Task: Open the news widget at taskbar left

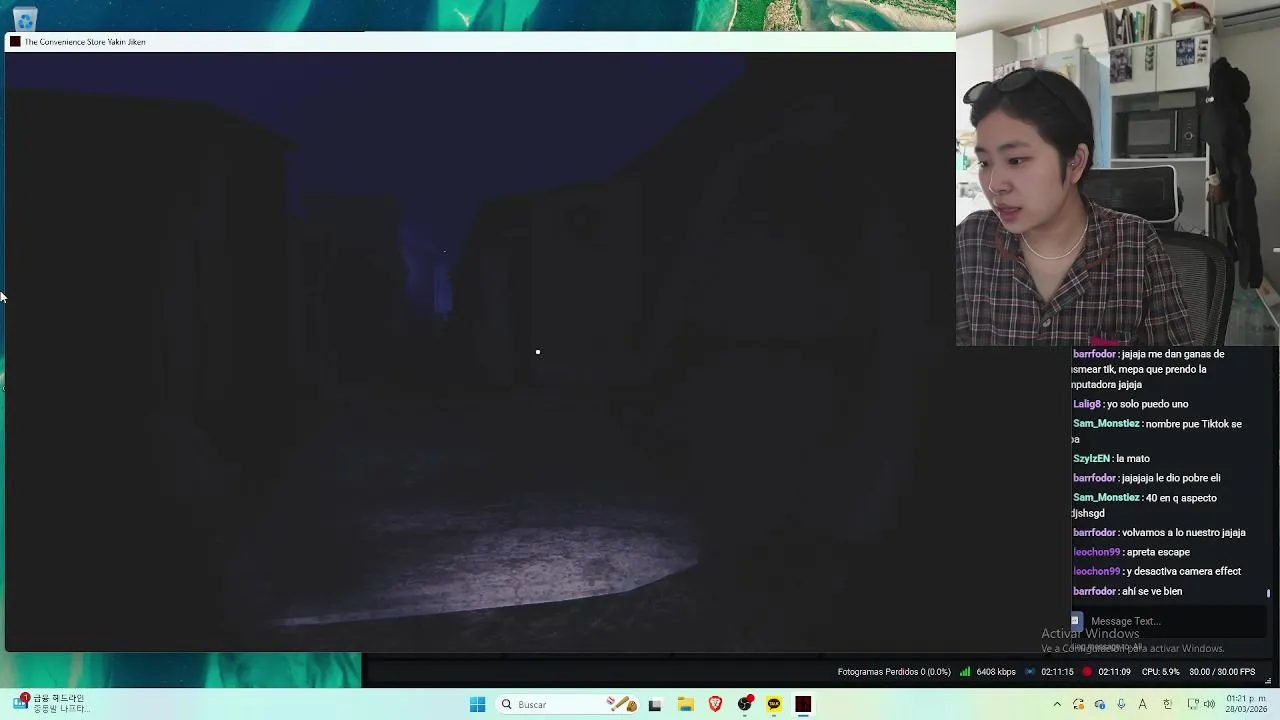Action: point(50,704)
